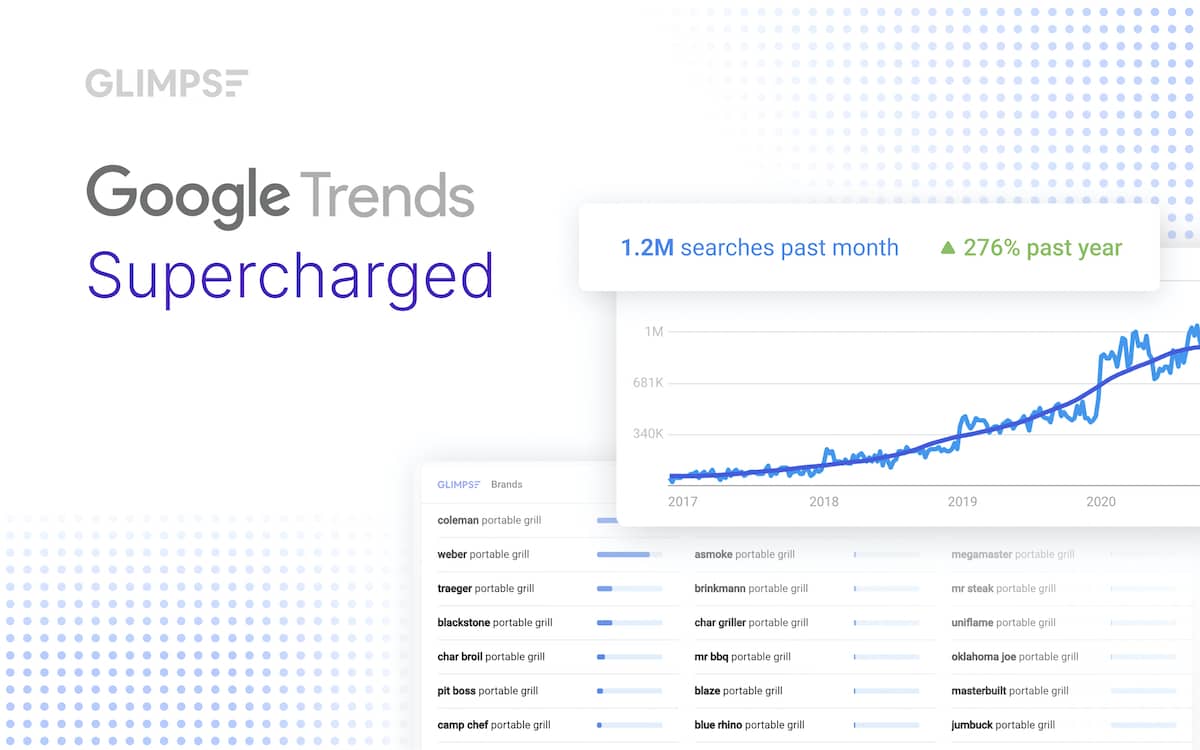Click the green upward triangle trend icon
The height and width of the screenshot is (750, 1200).
click(x=948, y=248)
